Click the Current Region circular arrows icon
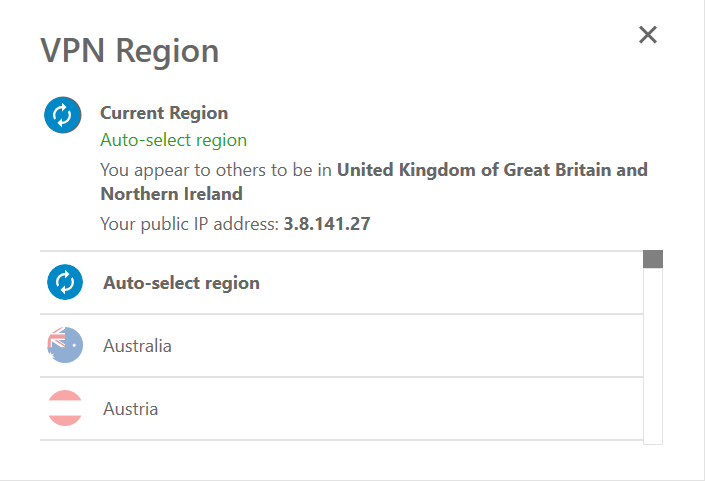The width and height of the screenshot is (705, 481). coord(62,115)
